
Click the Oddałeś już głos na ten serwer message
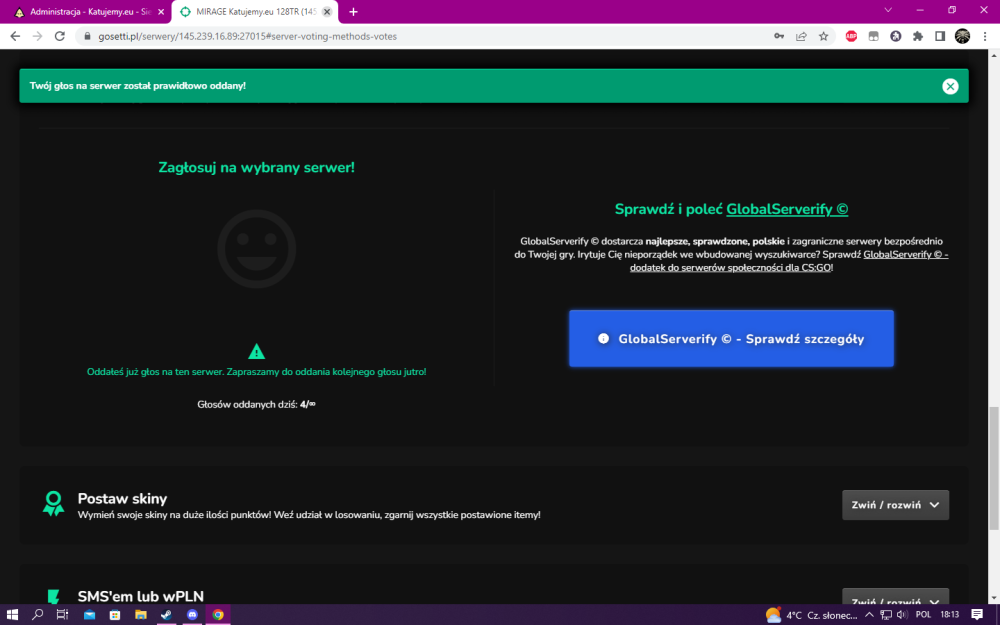(x=256, y=372)
